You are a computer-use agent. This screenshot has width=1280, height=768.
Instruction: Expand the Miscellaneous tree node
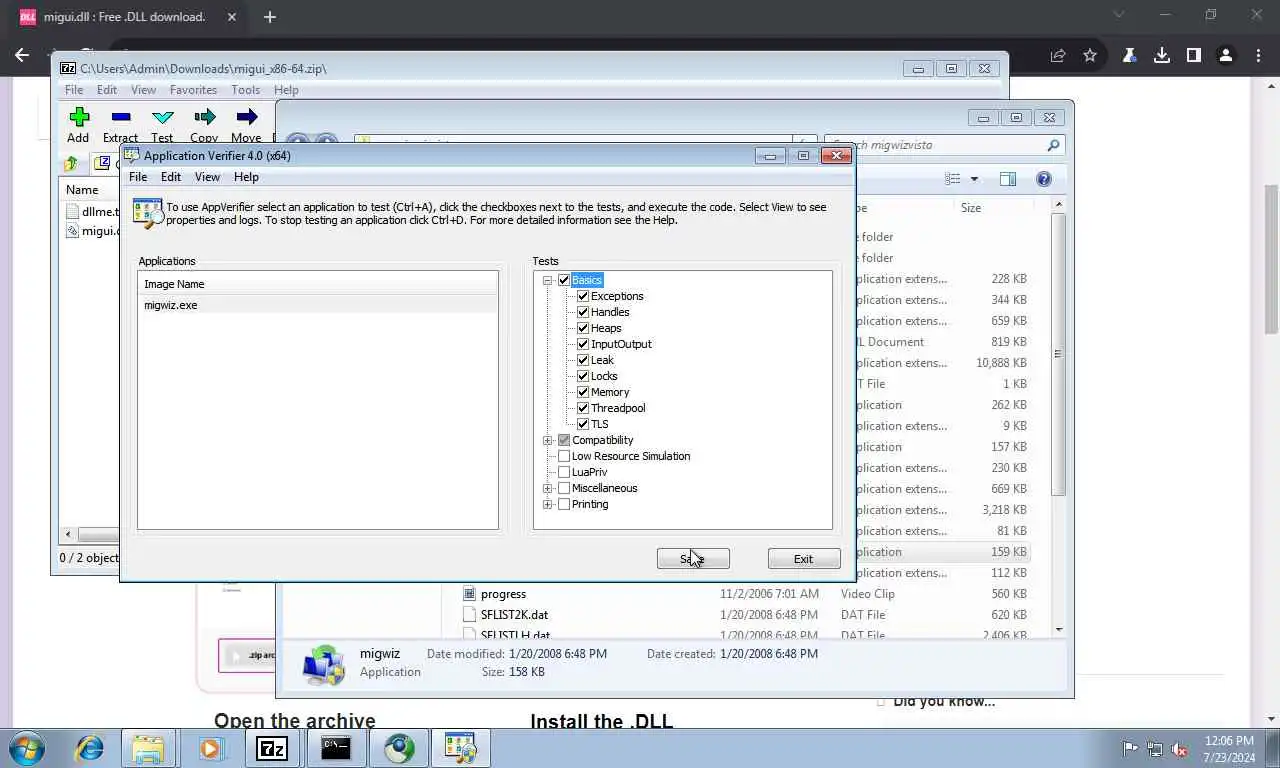(547, 488)
